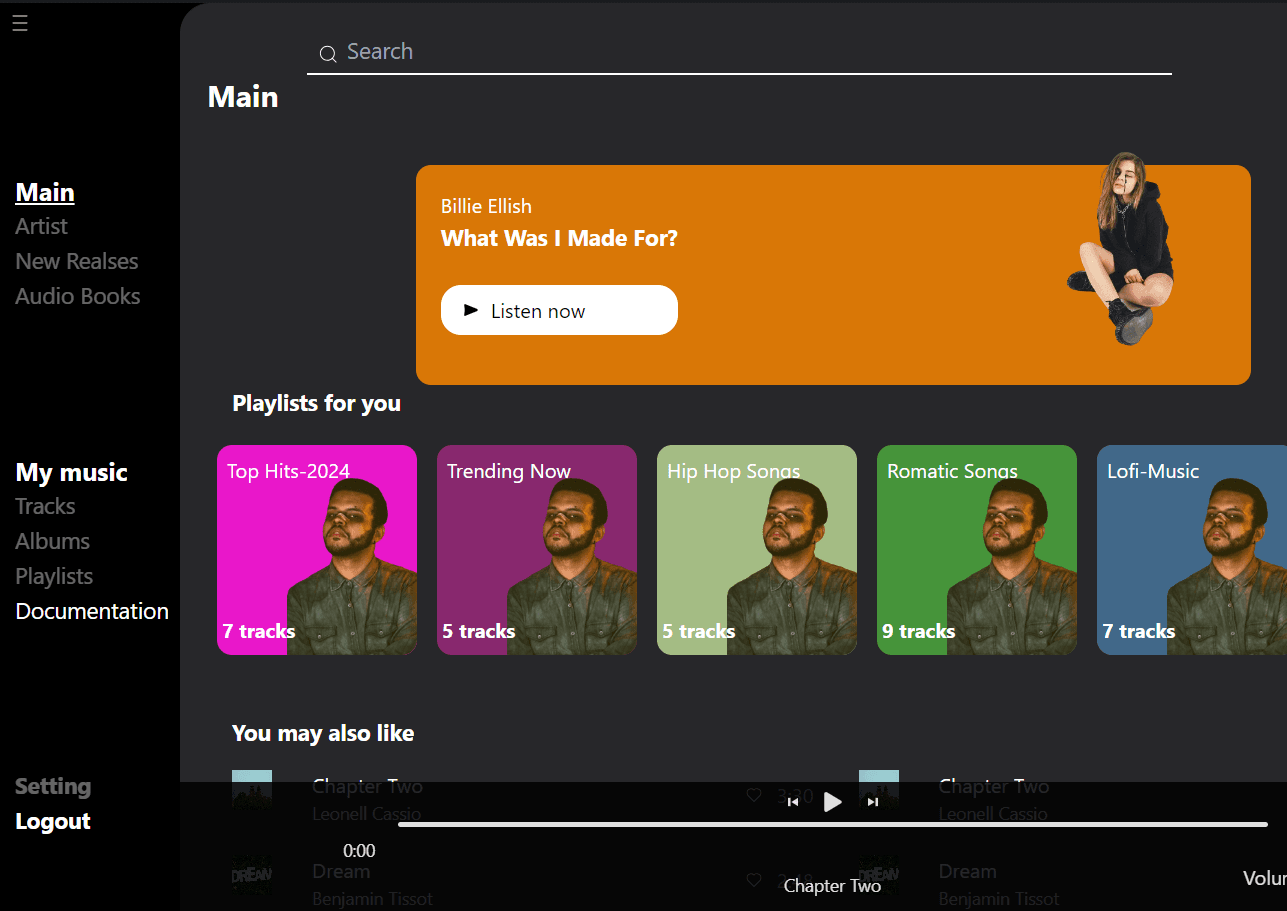Open the Main navigation item
The width and height of the screenshot is (1287, 911).
point(45,192)
